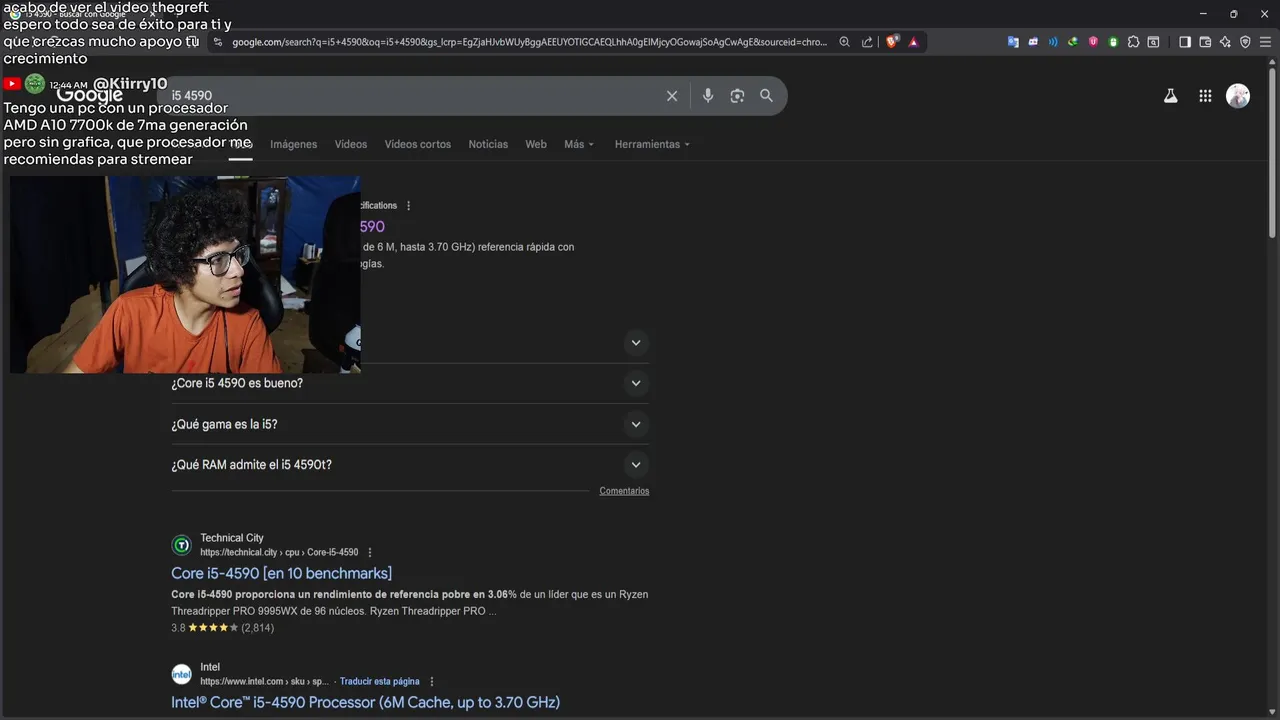Click the streamer webcam overlay

click(185, 275)
